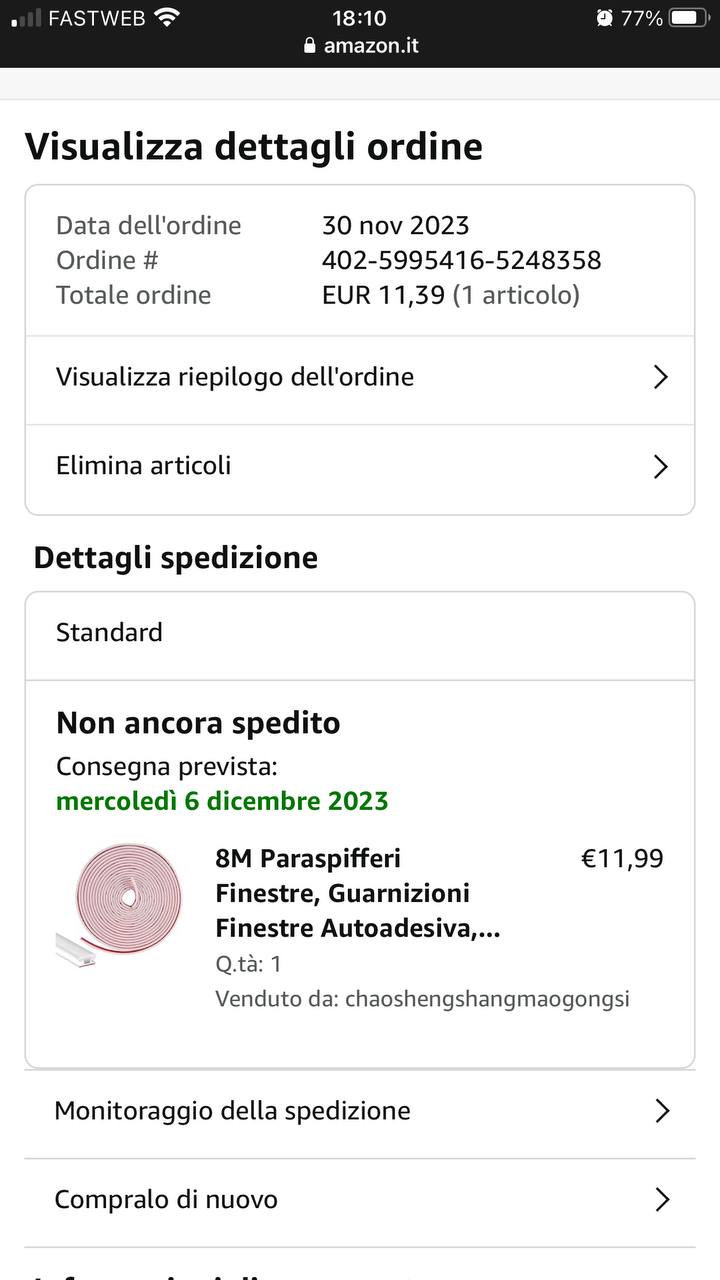Open Elimina articoli option

[144, 465]
